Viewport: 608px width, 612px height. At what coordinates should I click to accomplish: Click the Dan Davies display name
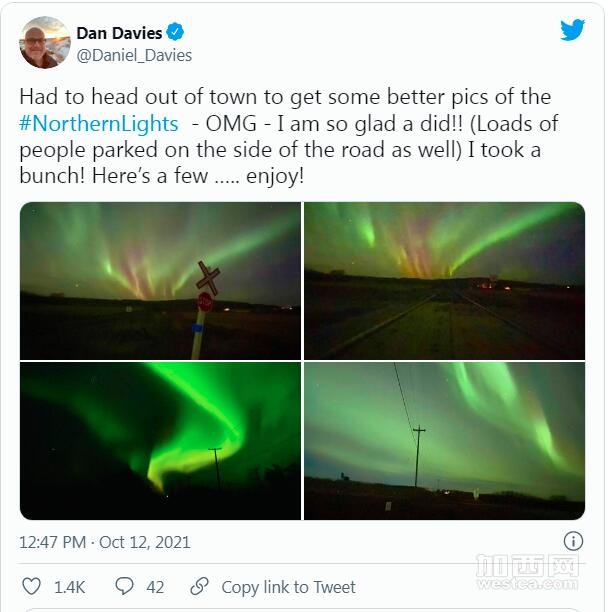point(119,33)
